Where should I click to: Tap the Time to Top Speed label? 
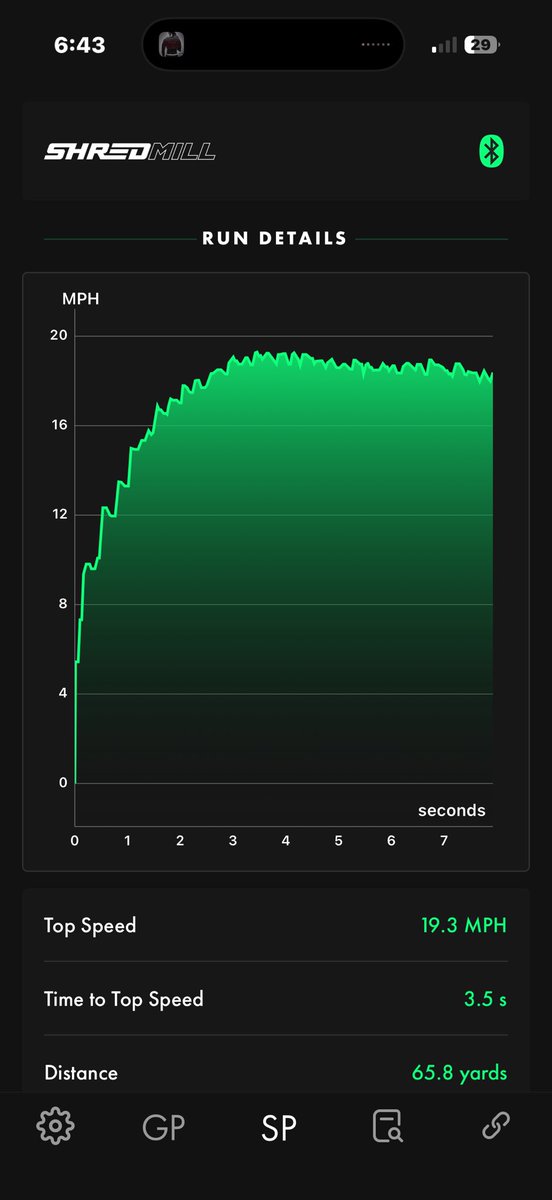(x=124, y=999)
